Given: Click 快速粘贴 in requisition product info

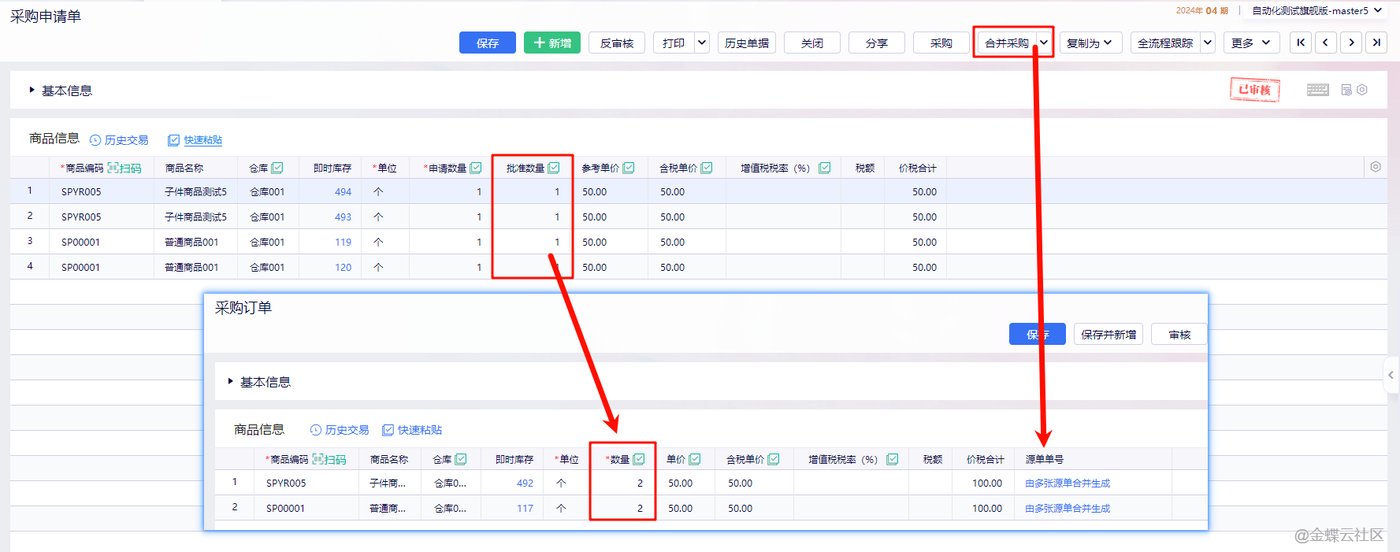Looking at the screenshot, I should click(194, 140).
